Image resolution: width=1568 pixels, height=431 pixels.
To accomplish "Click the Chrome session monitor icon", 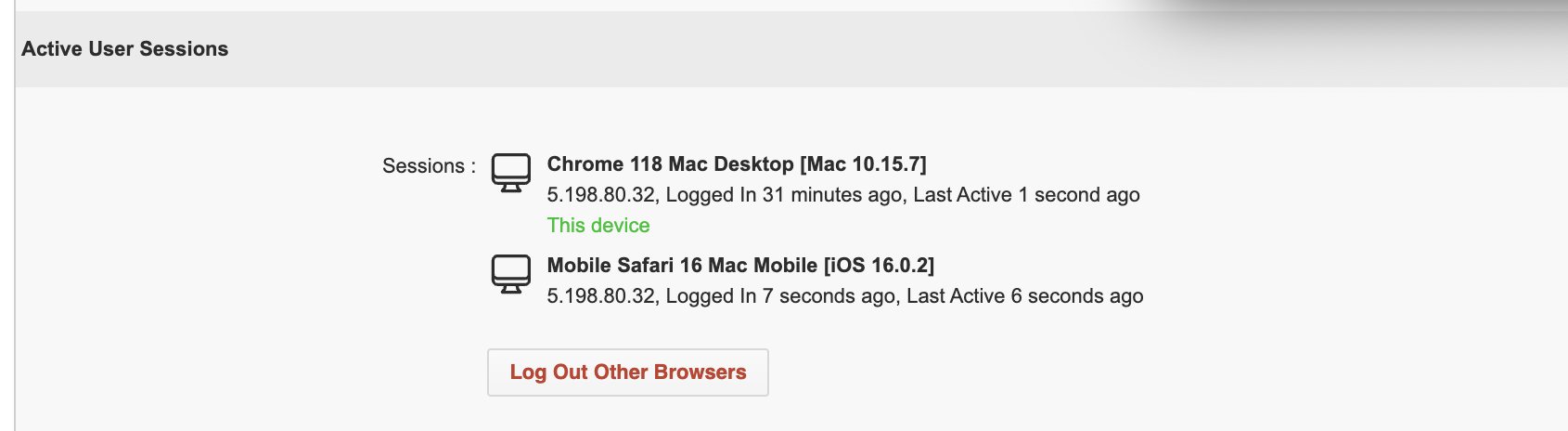I will (x=510, y=172).
